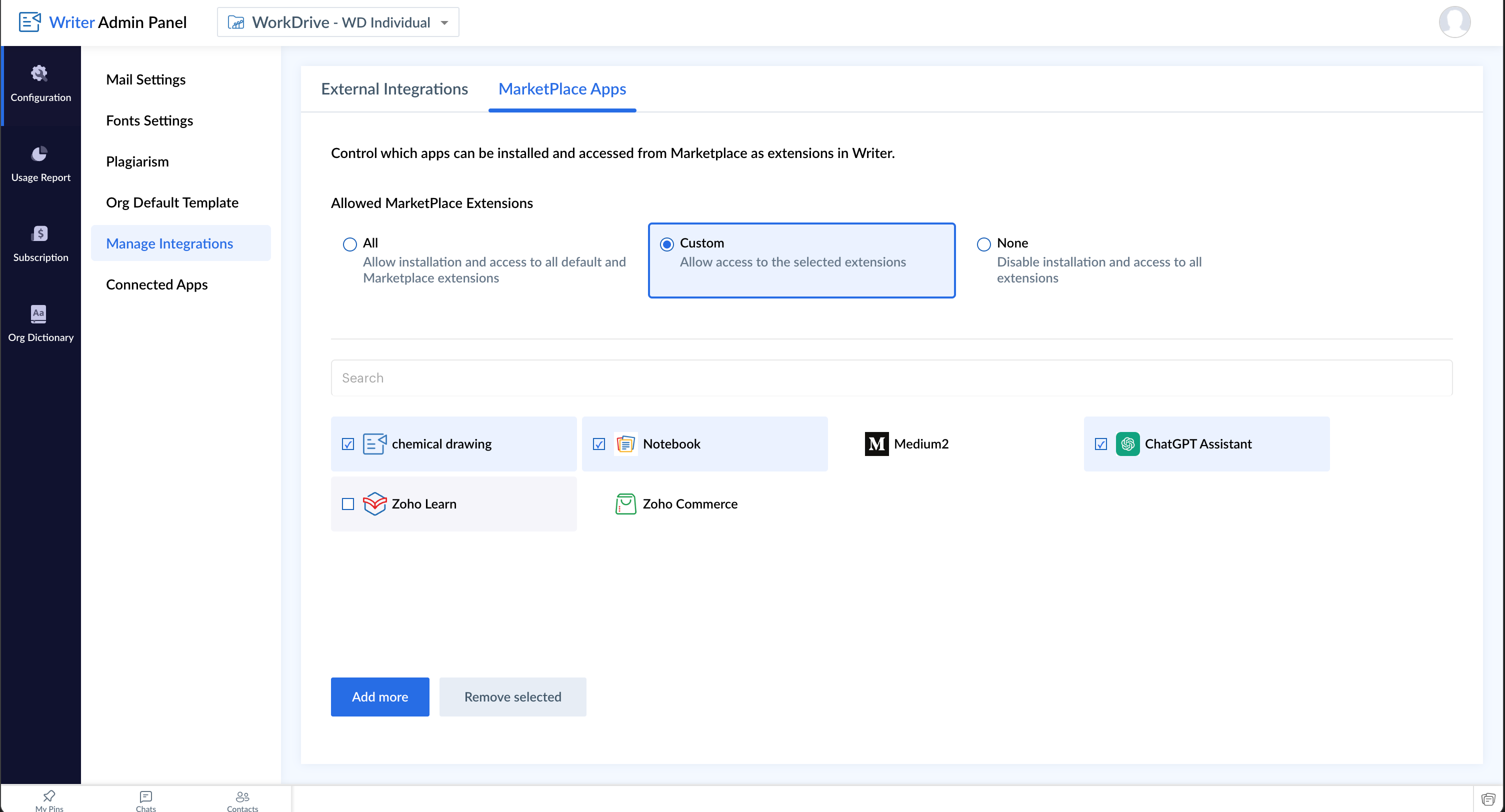Click the Remove selected button

[x=512, y=697]
